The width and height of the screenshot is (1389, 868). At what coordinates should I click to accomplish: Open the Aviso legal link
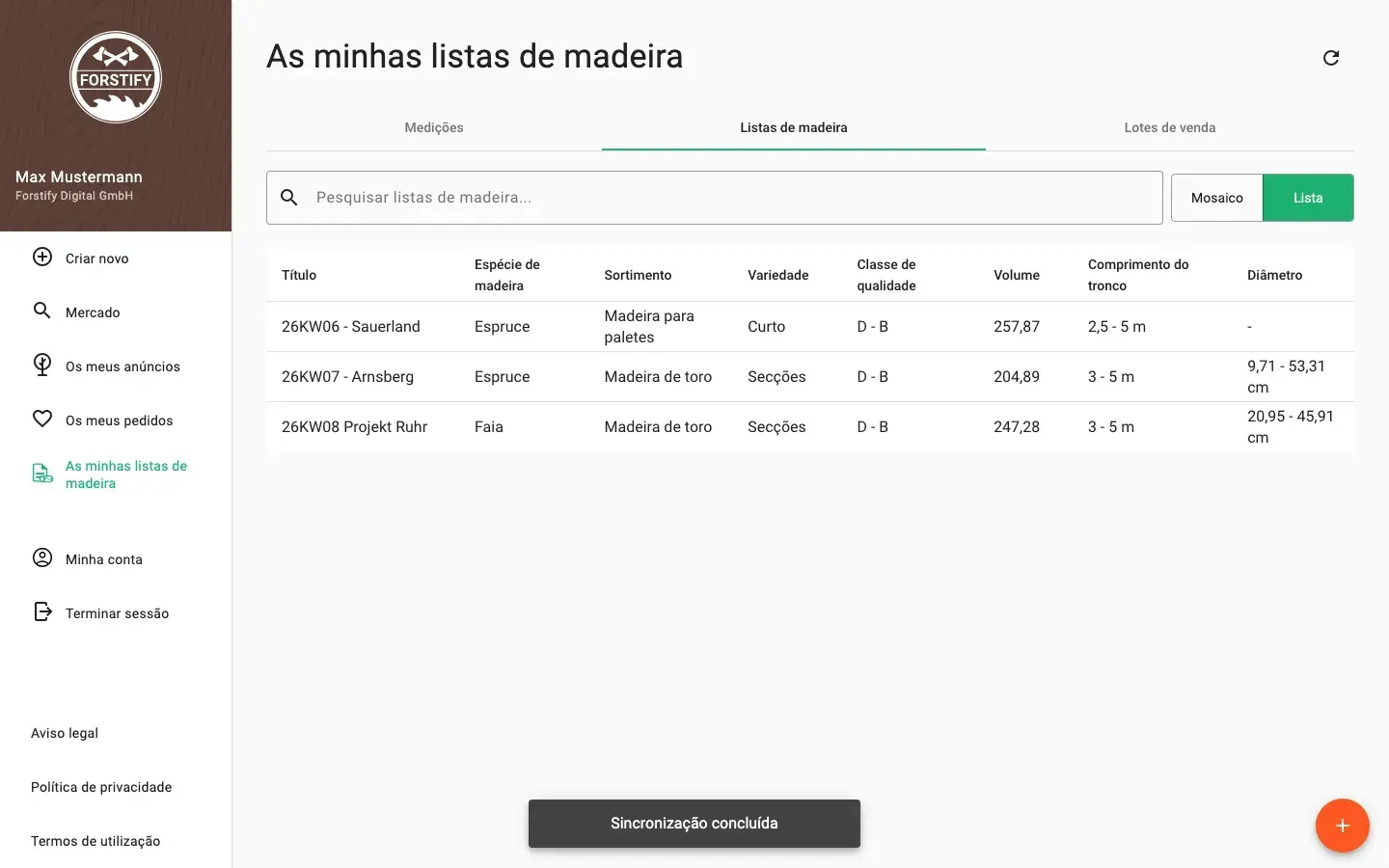(x=65, y=733)
